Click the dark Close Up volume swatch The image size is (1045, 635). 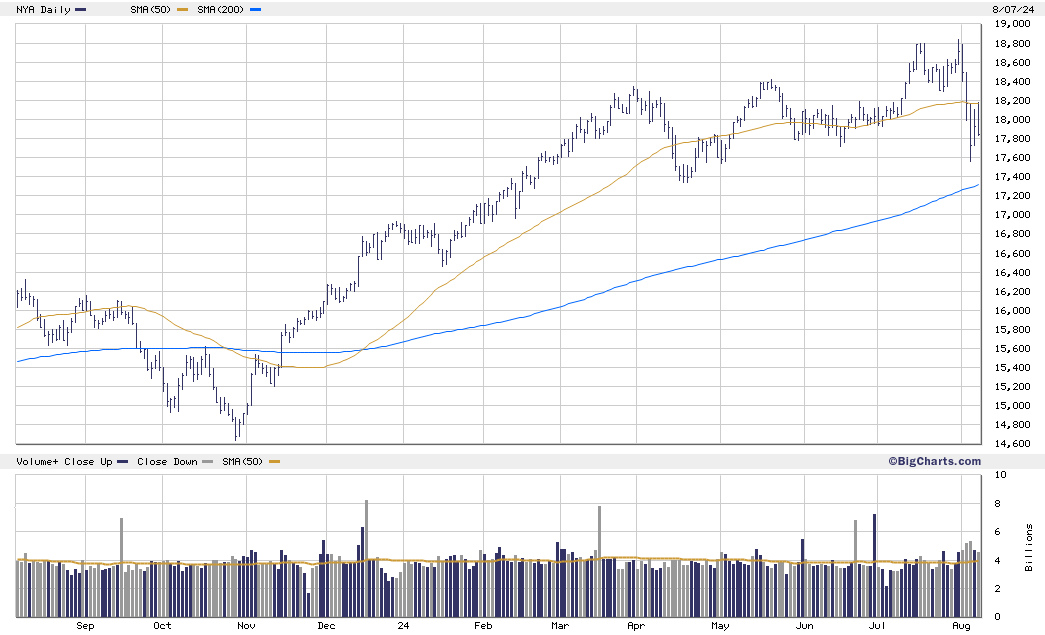coord(123,462)
